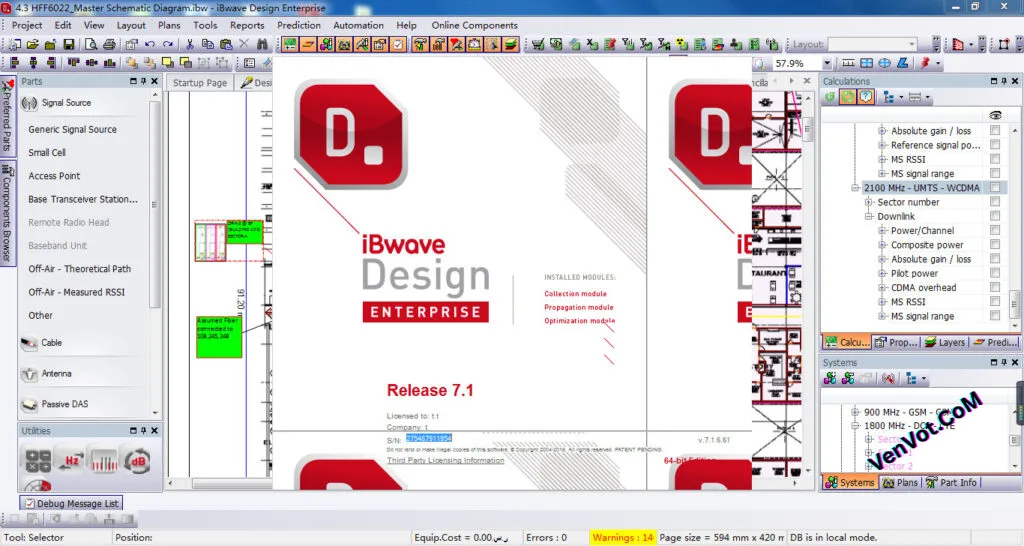This screenshot has width=1024, height=546.
Task: Toggle checkbox for 2100 MHz - UMTS - WCDMA
Action: point(995,187)
